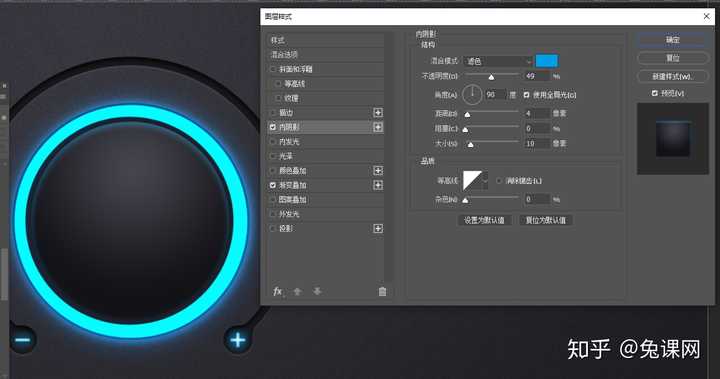Add another stroke (描边) effect with plus icon
Screen dimensions: 720x379
[377, 113]
